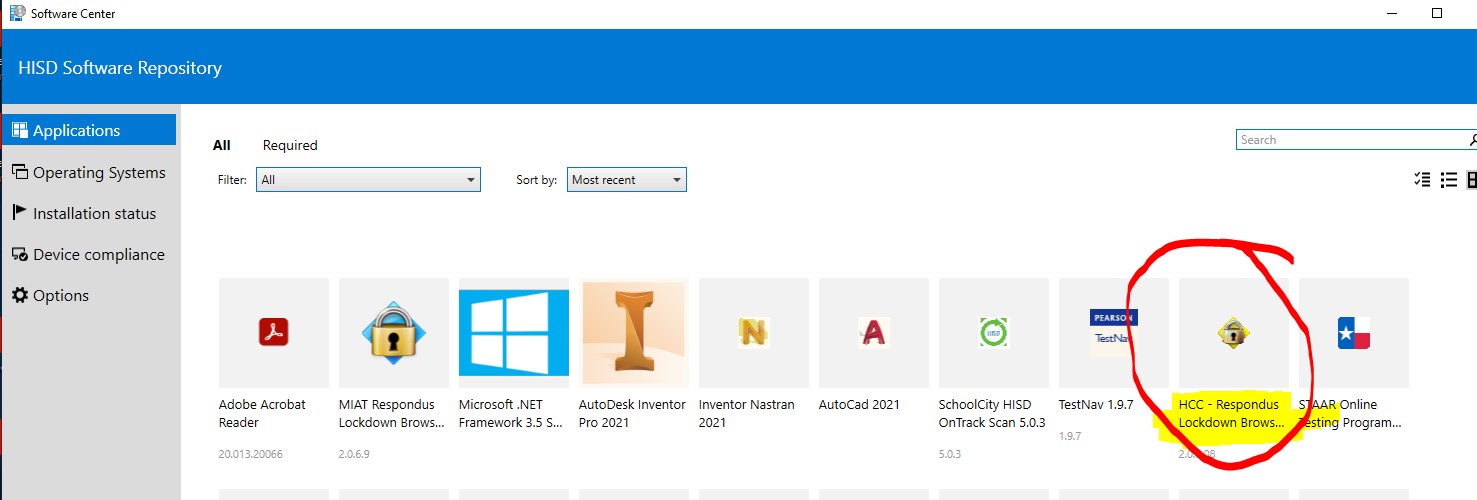1477x500 pixels.
Task: Click version 5.0.3 under SchoolCity
Action: tap(950, 454)
